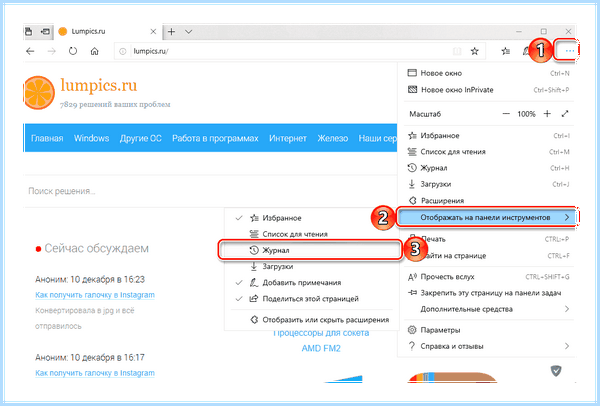
Task: Choose Печать in the menu
Action: click(489, 239)
